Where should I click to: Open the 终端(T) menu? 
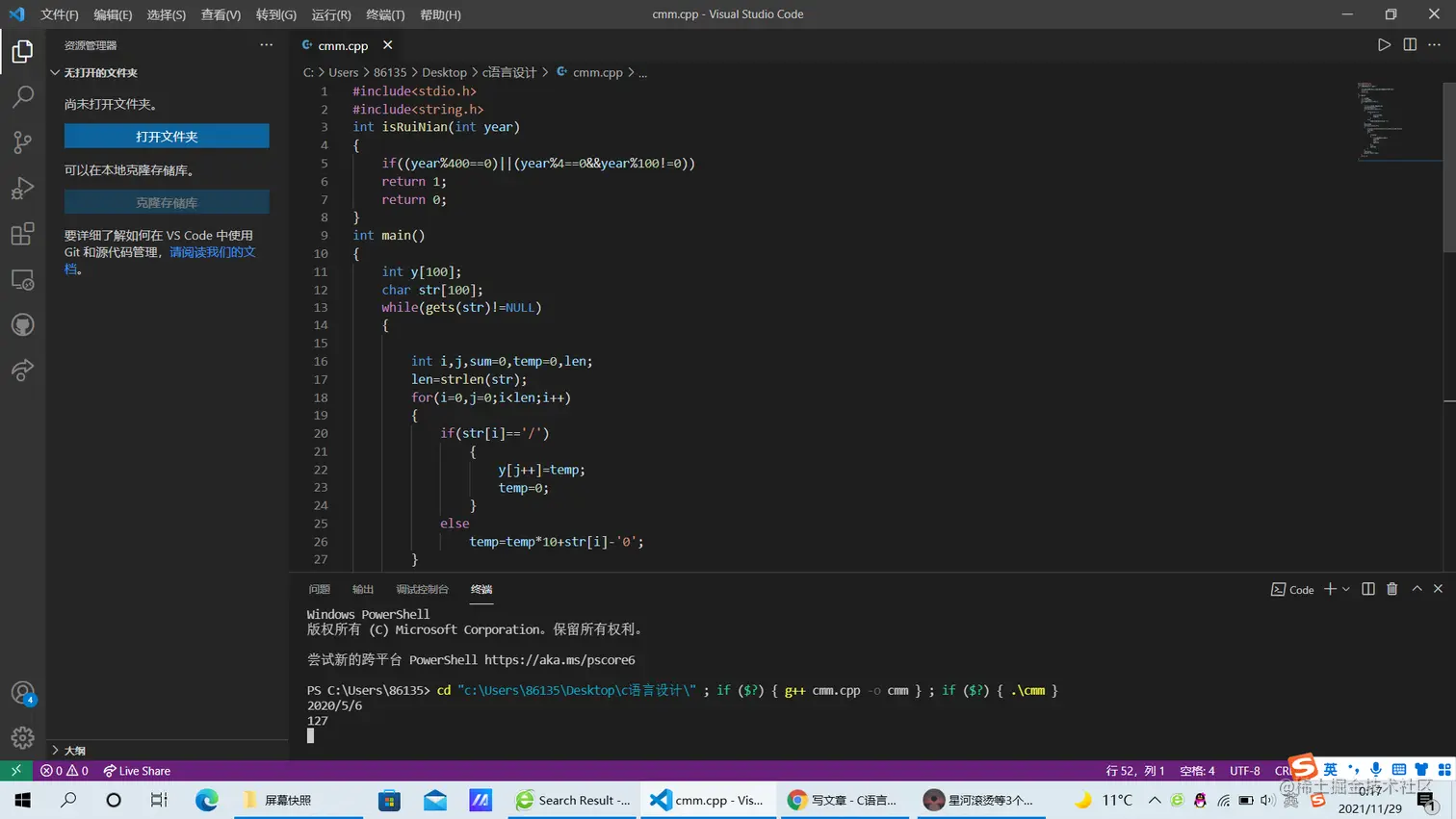click(385, 14)
